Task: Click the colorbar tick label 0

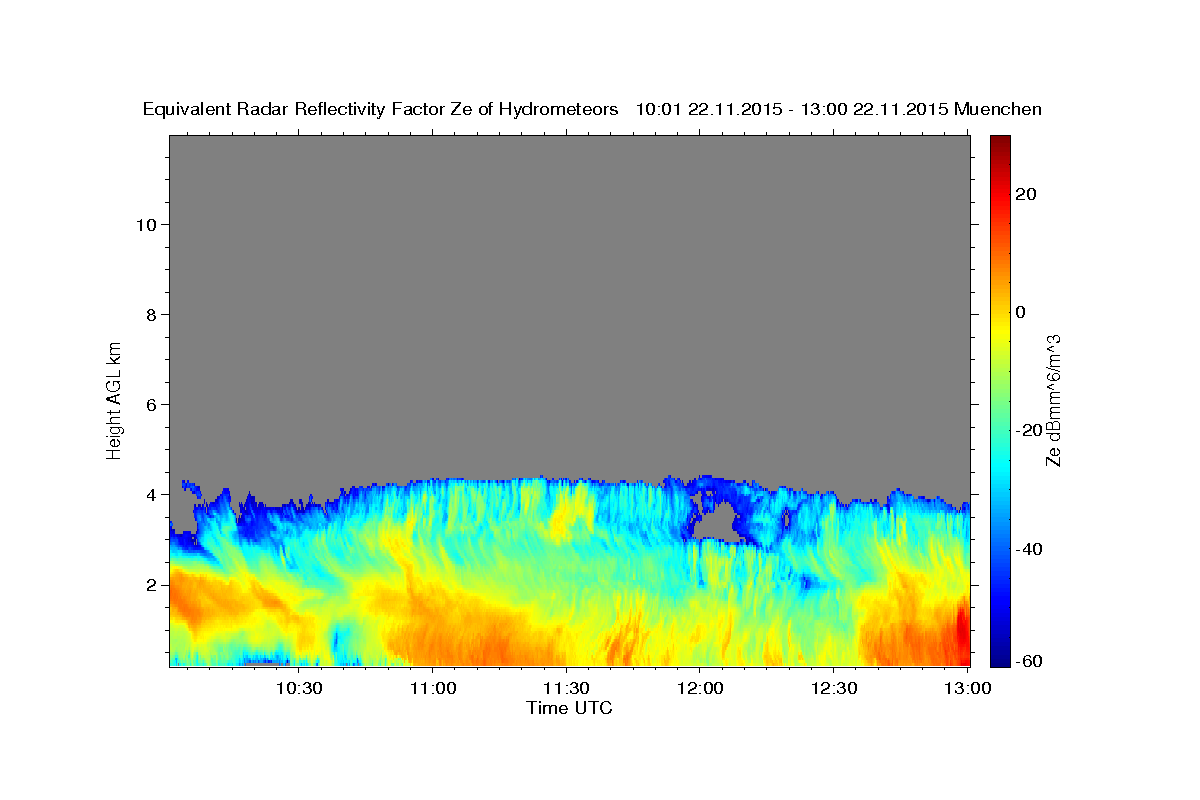Action: 1021,312
